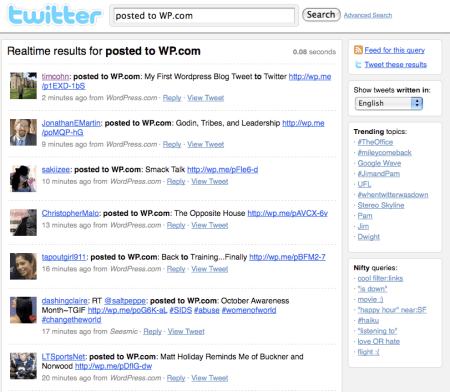Open ChristopherMalo's avatar thumbnail
Image resolution: width=450 pixels, height=392 pixels.
click(x=23, y=222)
